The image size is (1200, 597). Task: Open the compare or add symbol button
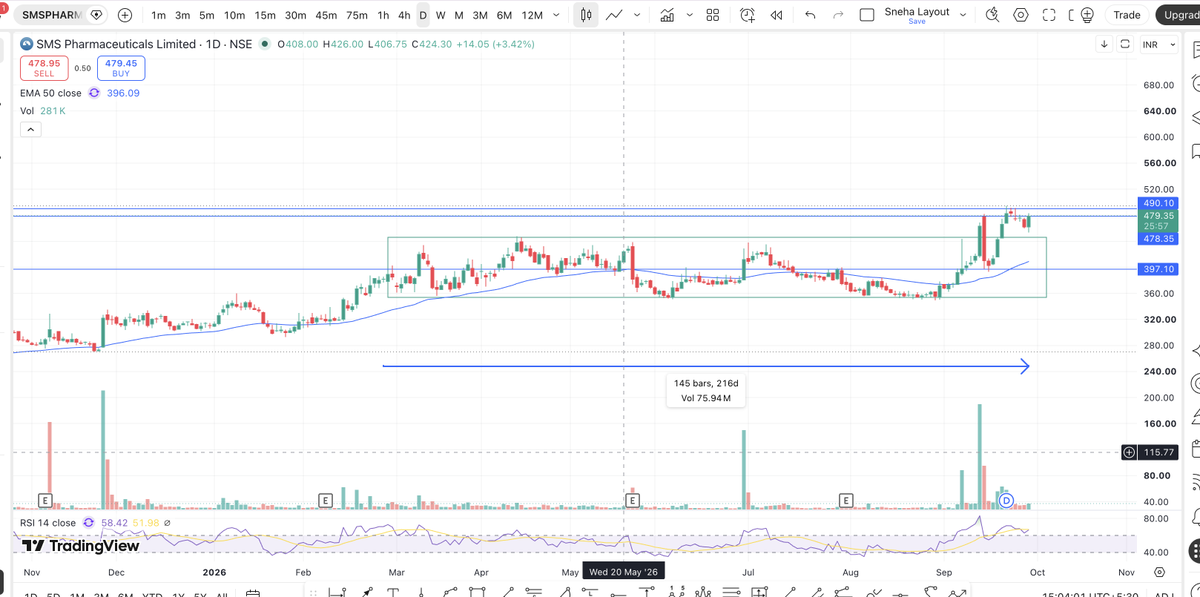coord(124,15)
